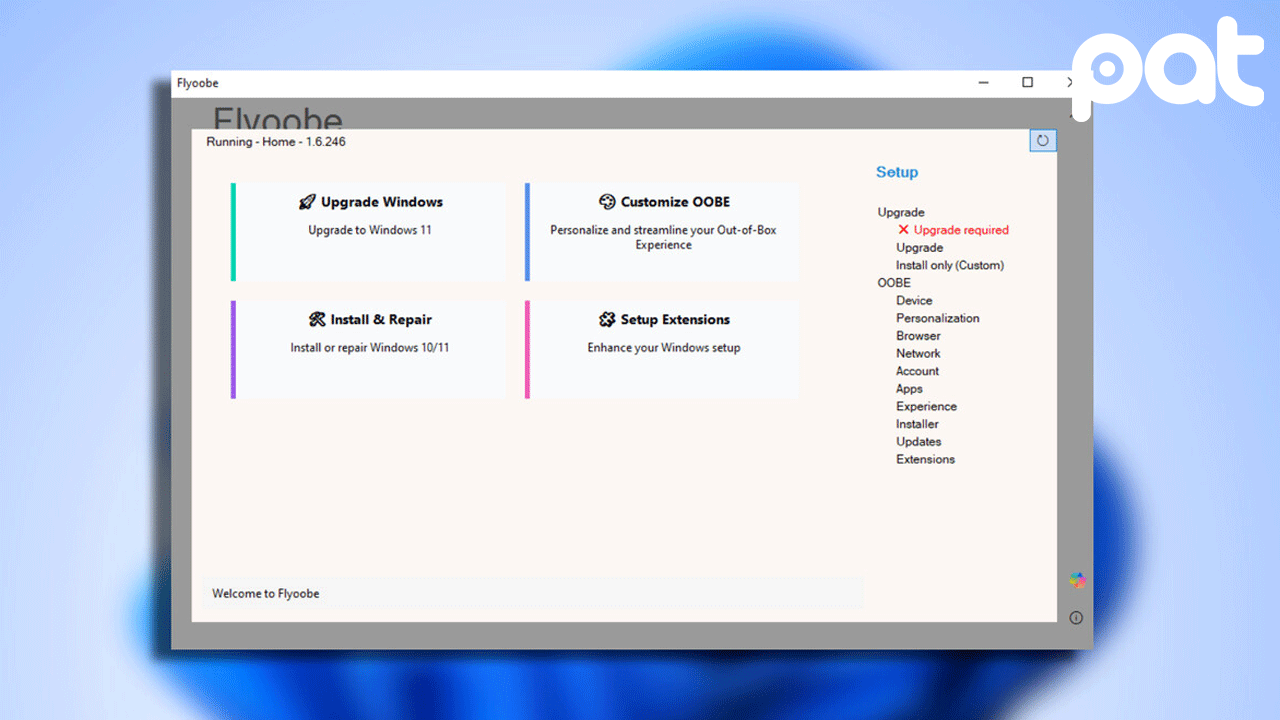Click the Running - Home - 1.6.246 label
1280x720 pixels.
[x=276, y=142]
